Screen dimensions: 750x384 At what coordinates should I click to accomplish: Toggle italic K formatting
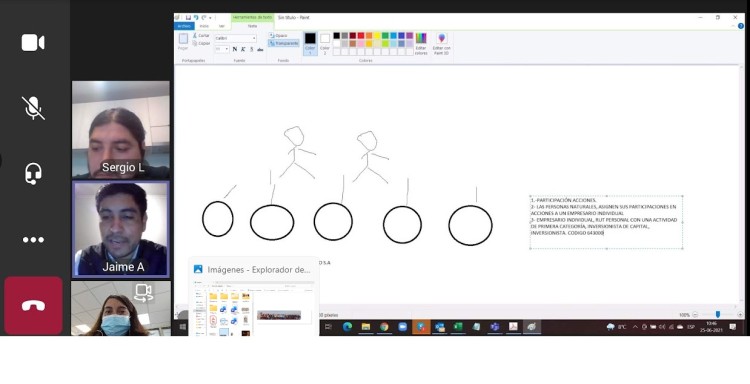click(243, 49)
